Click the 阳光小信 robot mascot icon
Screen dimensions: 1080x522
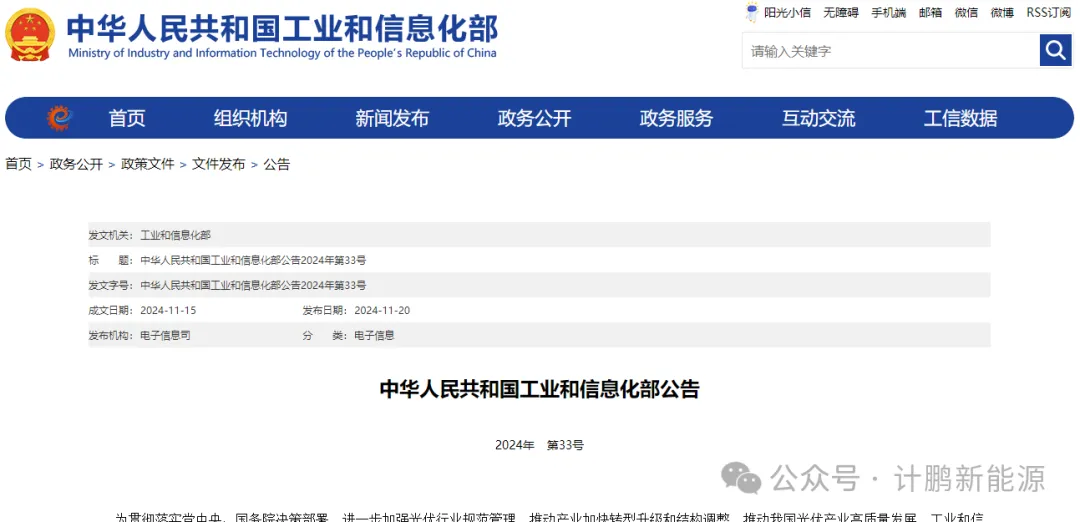752,12
